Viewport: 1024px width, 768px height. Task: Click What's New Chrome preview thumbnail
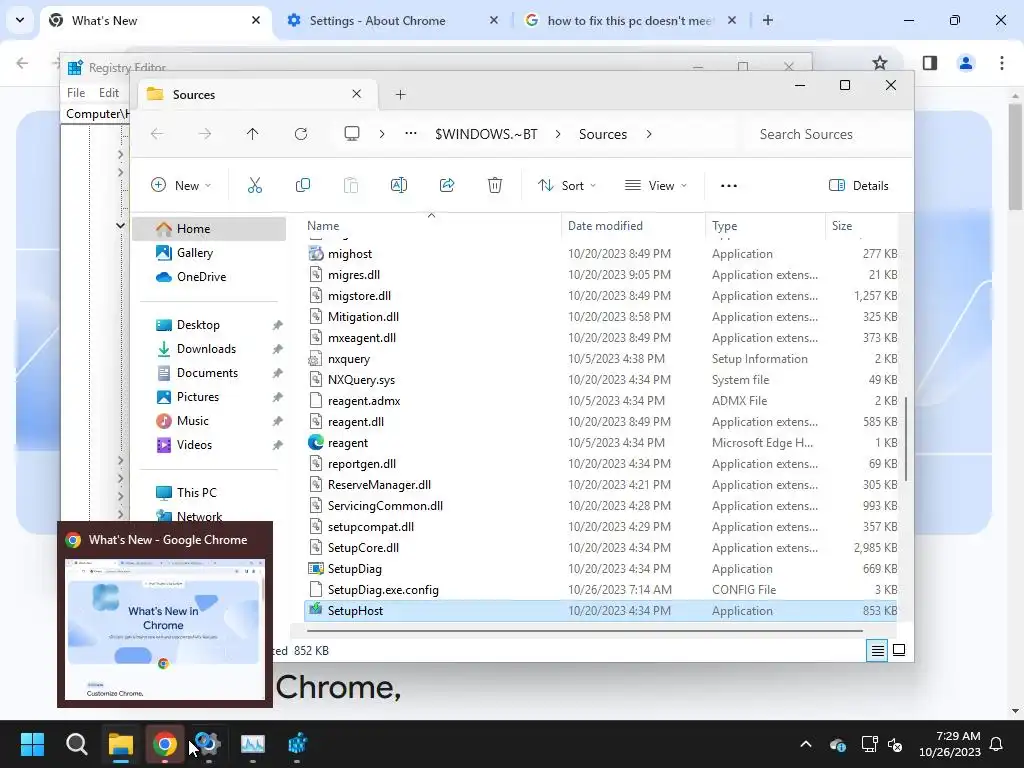coord(165,630)
